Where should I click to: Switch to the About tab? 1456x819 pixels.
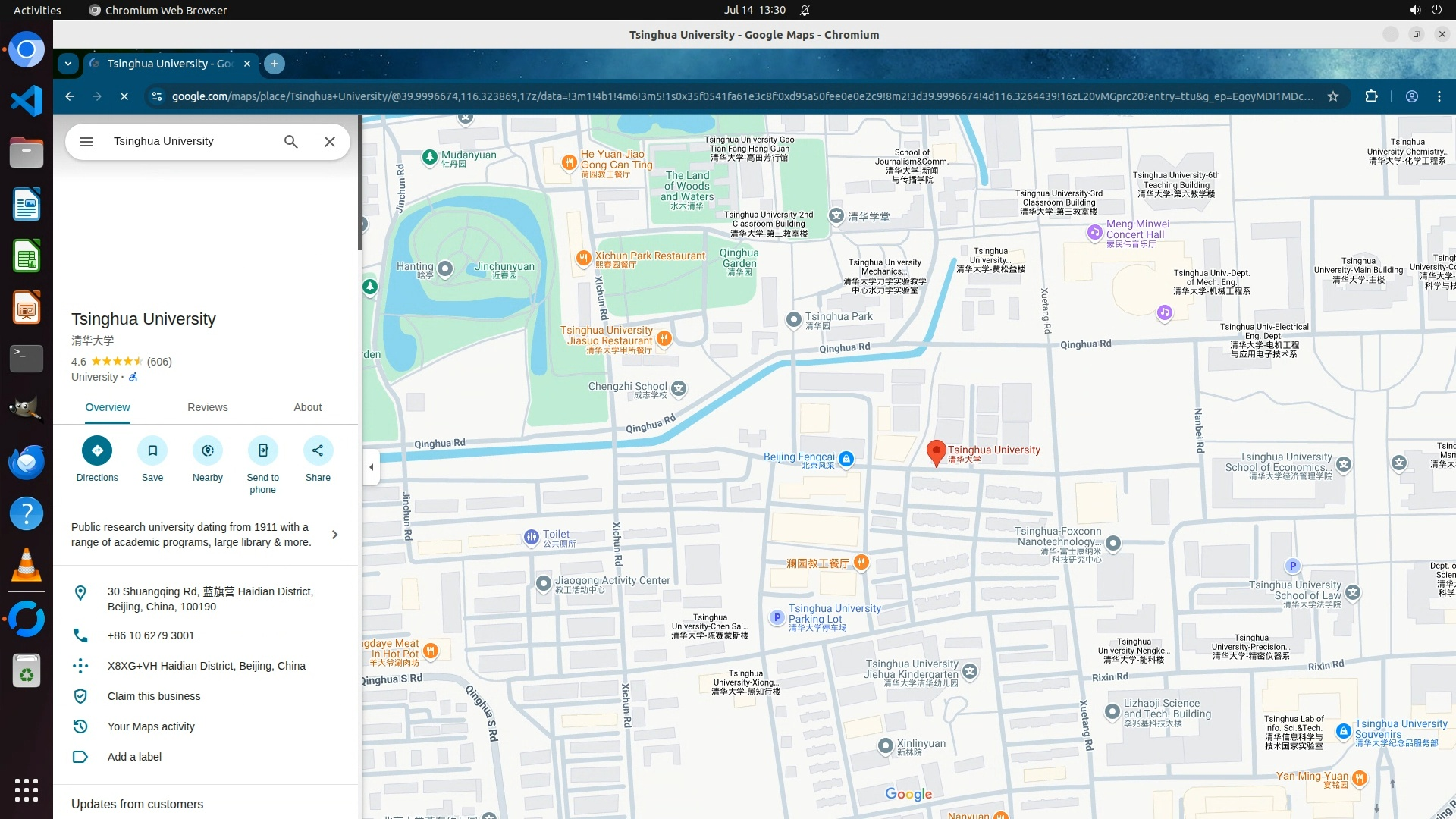point(308,407)
